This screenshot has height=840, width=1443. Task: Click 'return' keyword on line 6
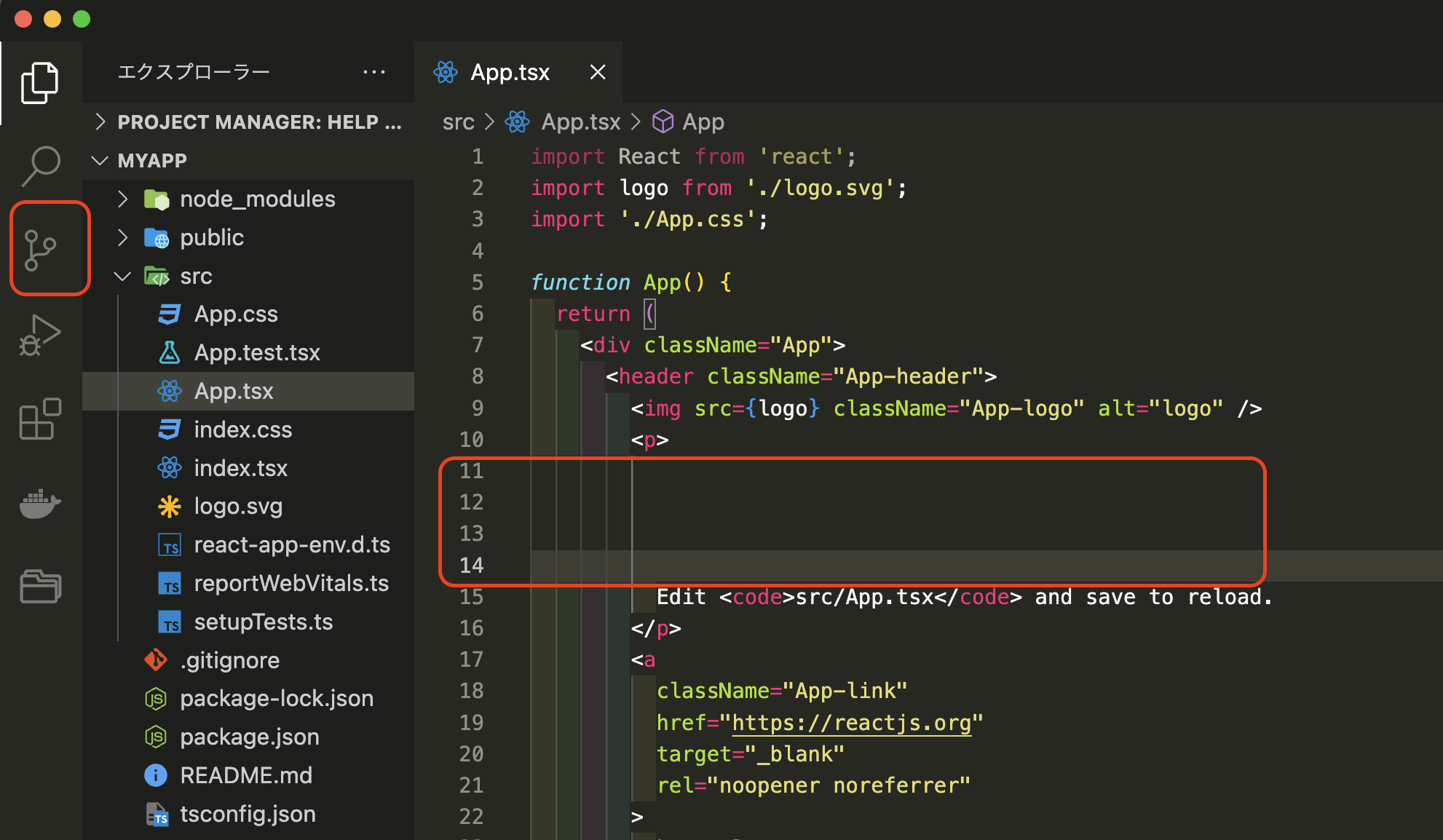(x=593, y=314)
